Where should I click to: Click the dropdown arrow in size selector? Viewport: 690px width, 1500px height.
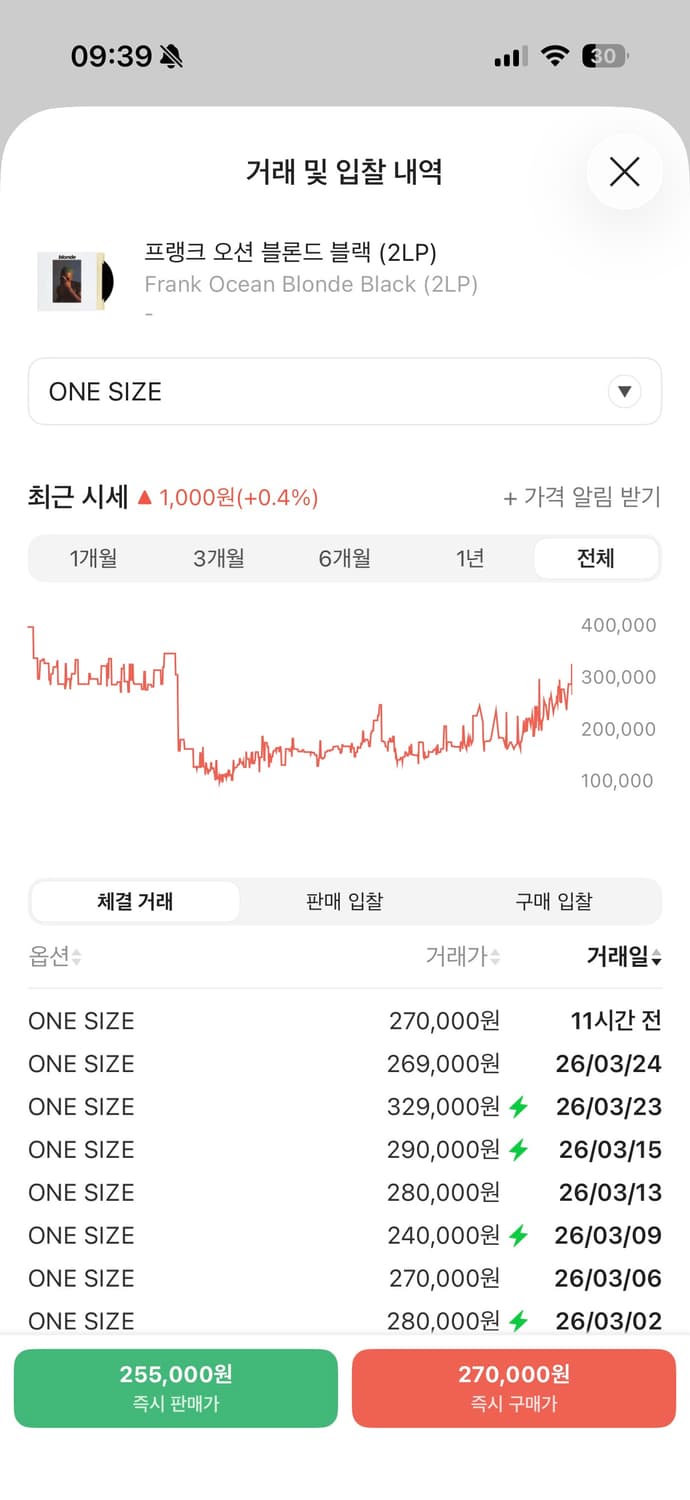pyautogui.click(x=624, y=392)
